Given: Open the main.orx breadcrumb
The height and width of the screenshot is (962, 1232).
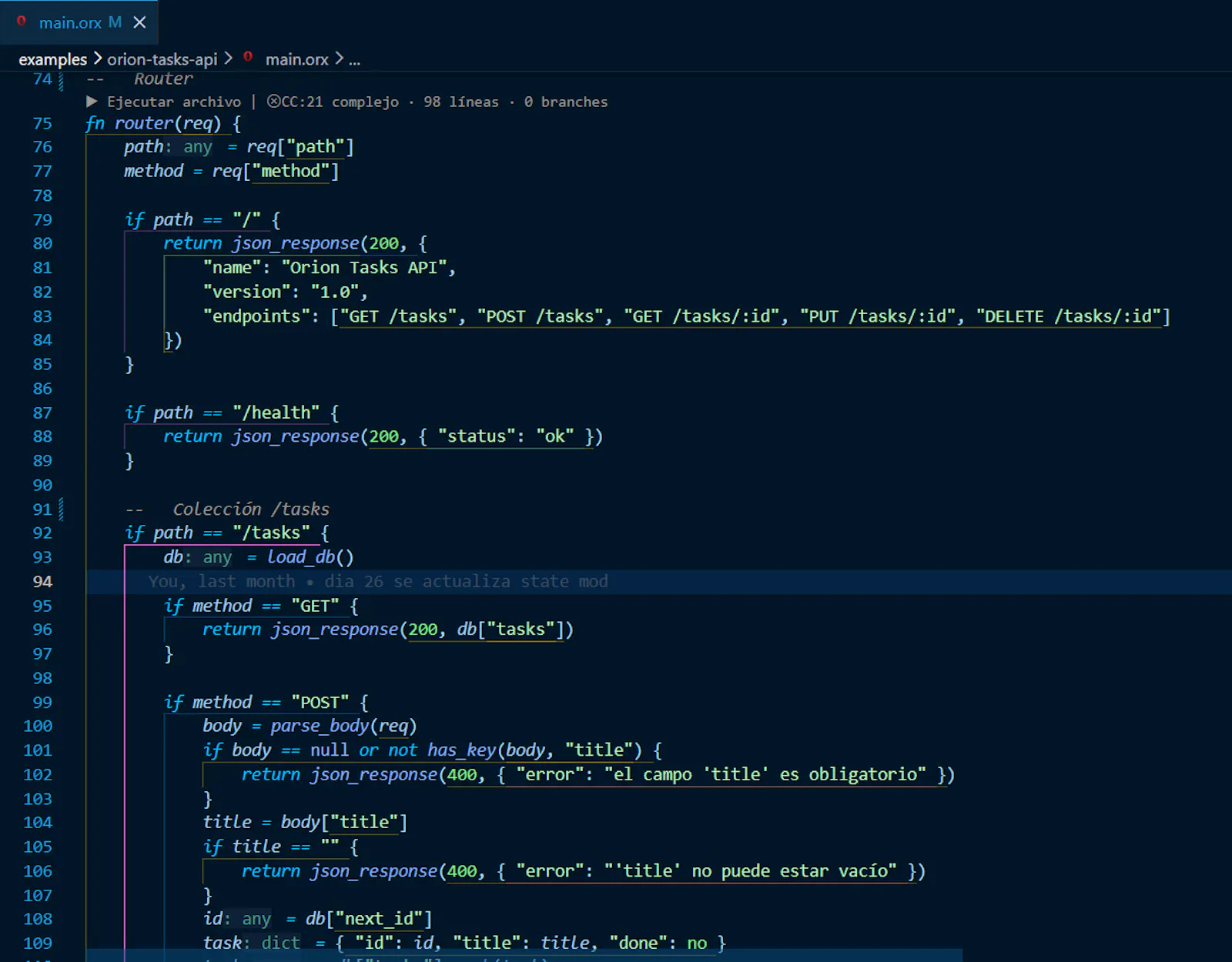Looking at the screenshot, I should click(x=296, y=59).
